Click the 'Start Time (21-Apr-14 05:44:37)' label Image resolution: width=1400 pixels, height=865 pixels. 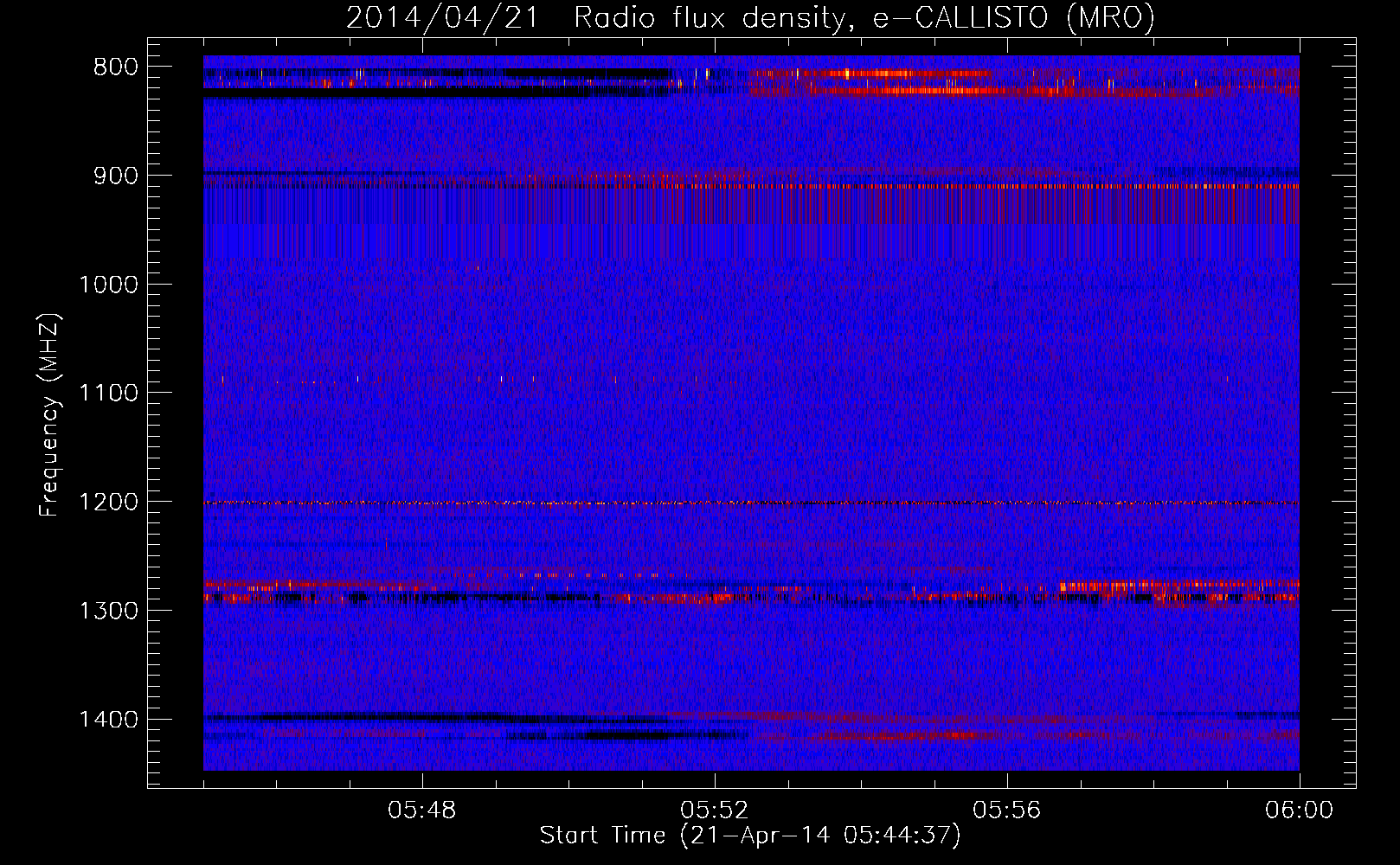pos(750,836)
